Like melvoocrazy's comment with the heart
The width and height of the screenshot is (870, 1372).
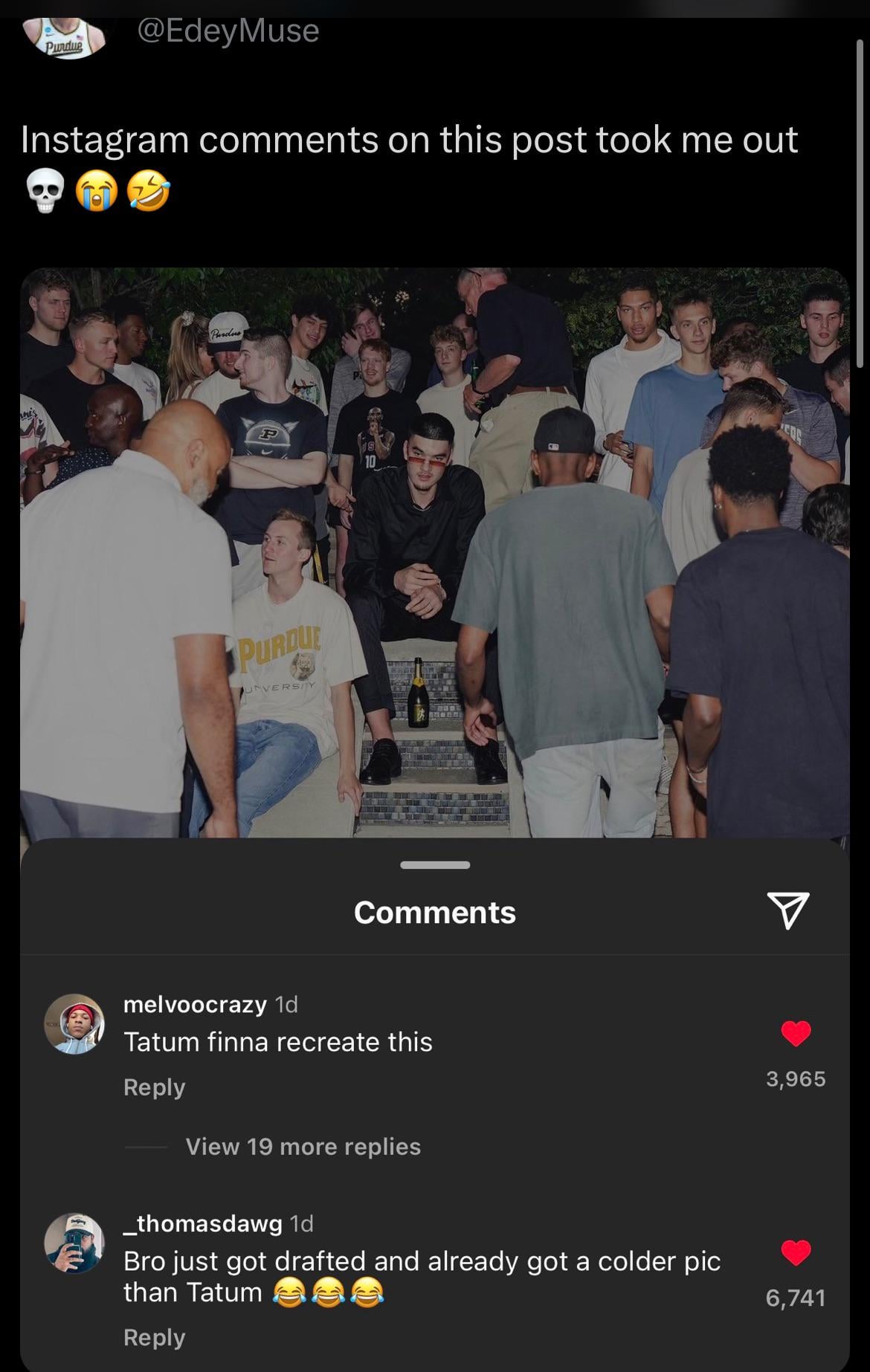(x=796, y=1033)
